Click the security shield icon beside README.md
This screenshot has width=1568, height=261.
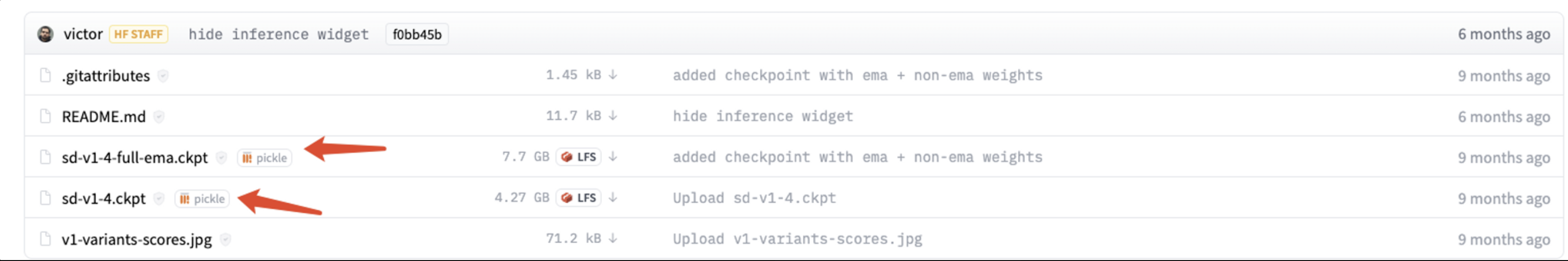tap(159, 116)
